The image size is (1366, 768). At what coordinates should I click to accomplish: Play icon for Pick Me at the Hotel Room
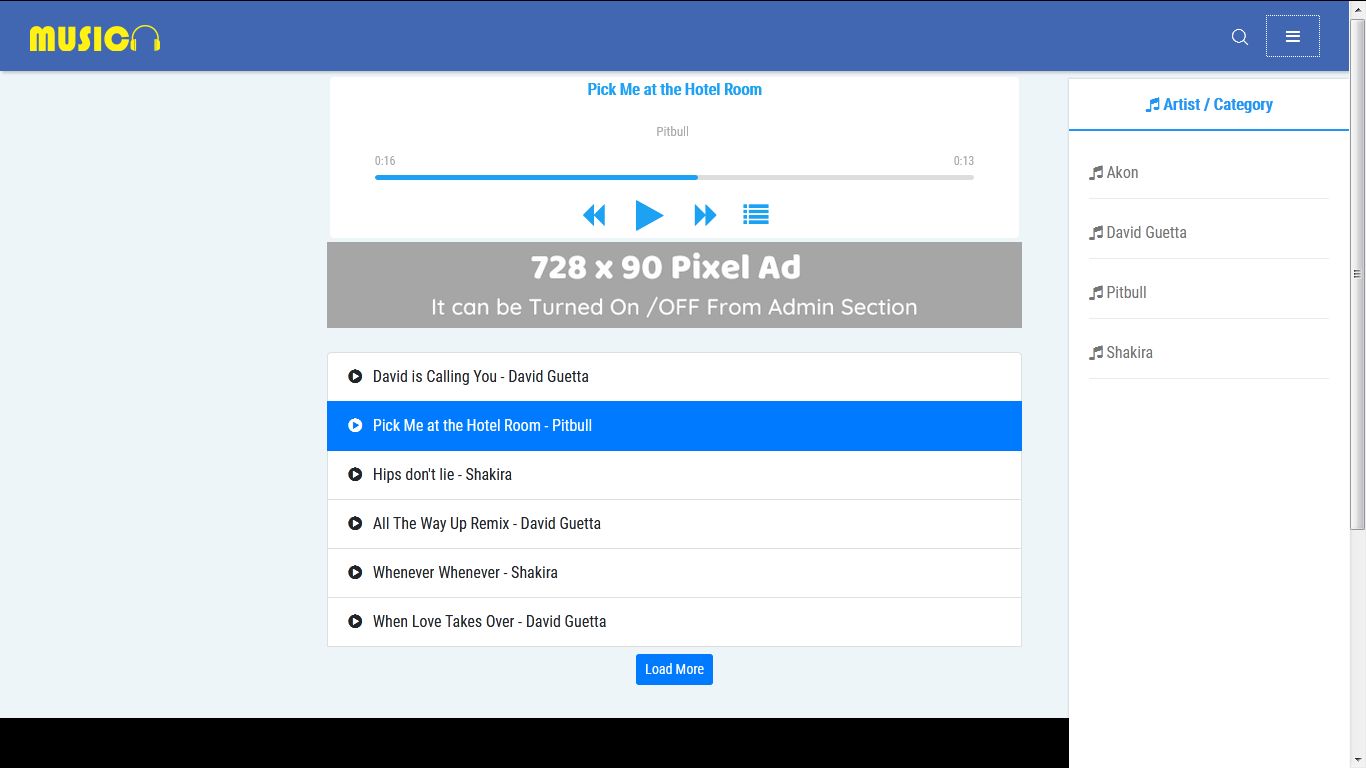(355, 425)
